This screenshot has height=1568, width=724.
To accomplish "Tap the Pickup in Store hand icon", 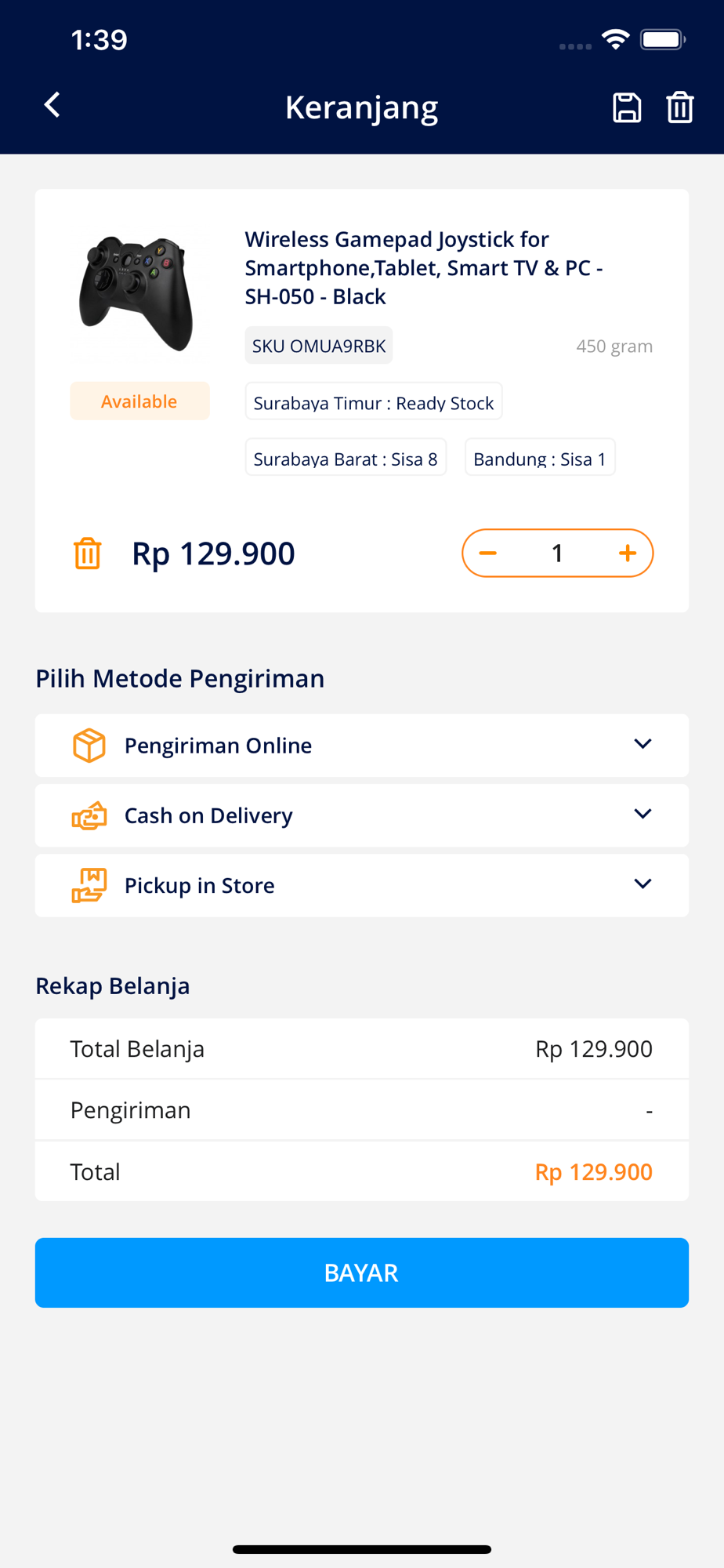I will click(x=89, y=885).
